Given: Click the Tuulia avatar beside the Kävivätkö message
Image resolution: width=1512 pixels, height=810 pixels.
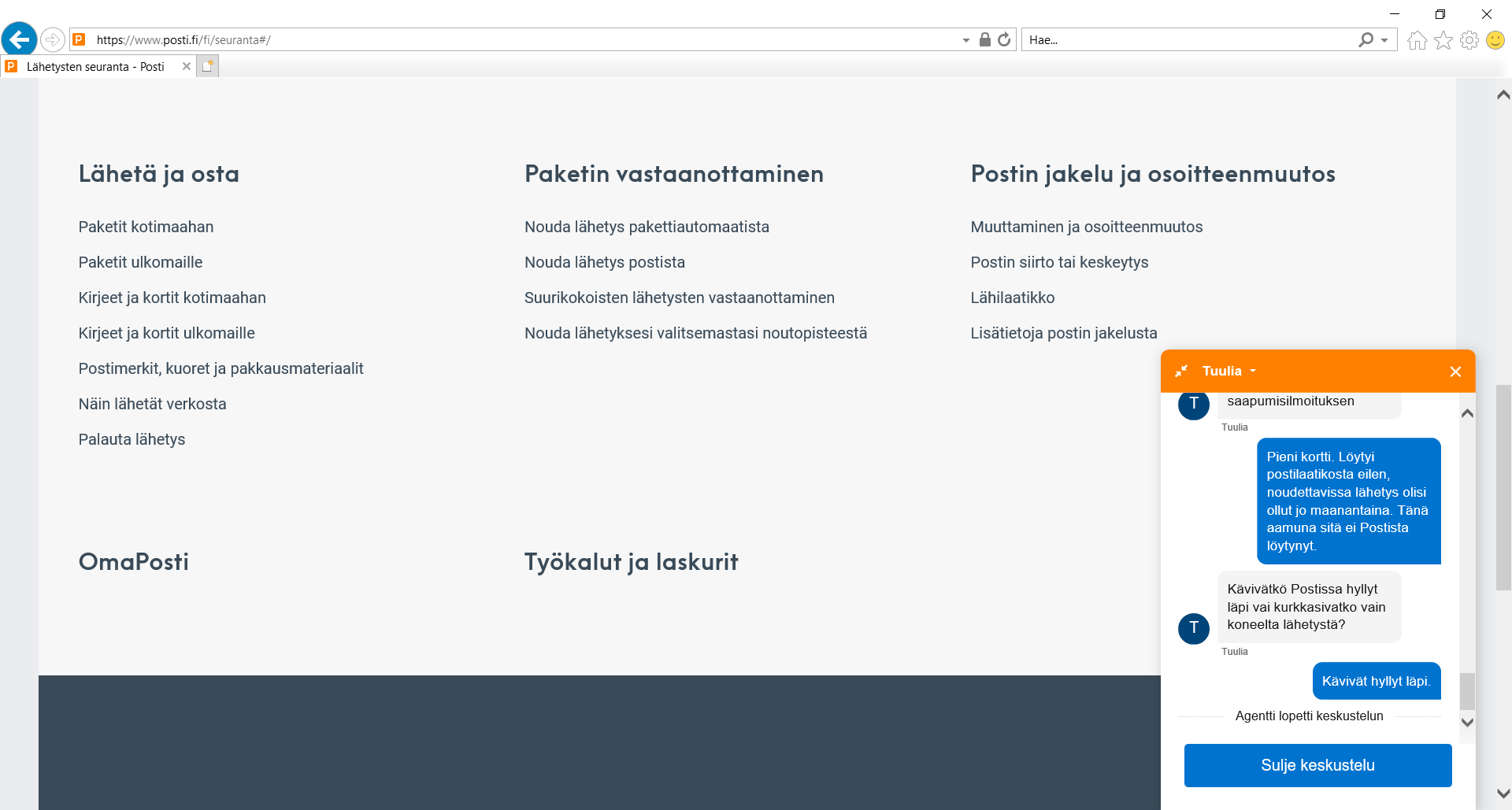Looking at the screenshot, I should 1194,628.
